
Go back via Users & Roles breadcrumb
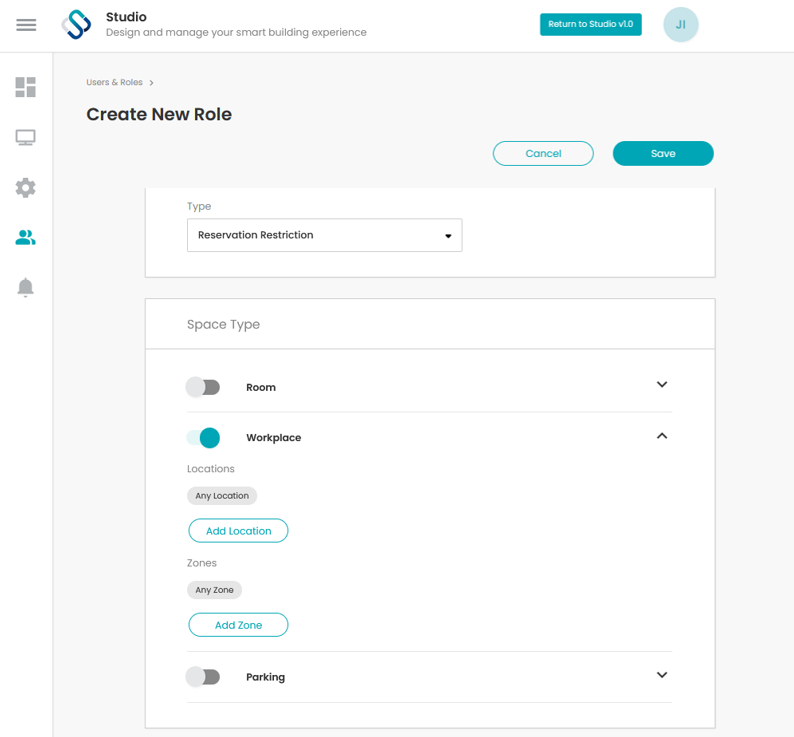(114, 82)
